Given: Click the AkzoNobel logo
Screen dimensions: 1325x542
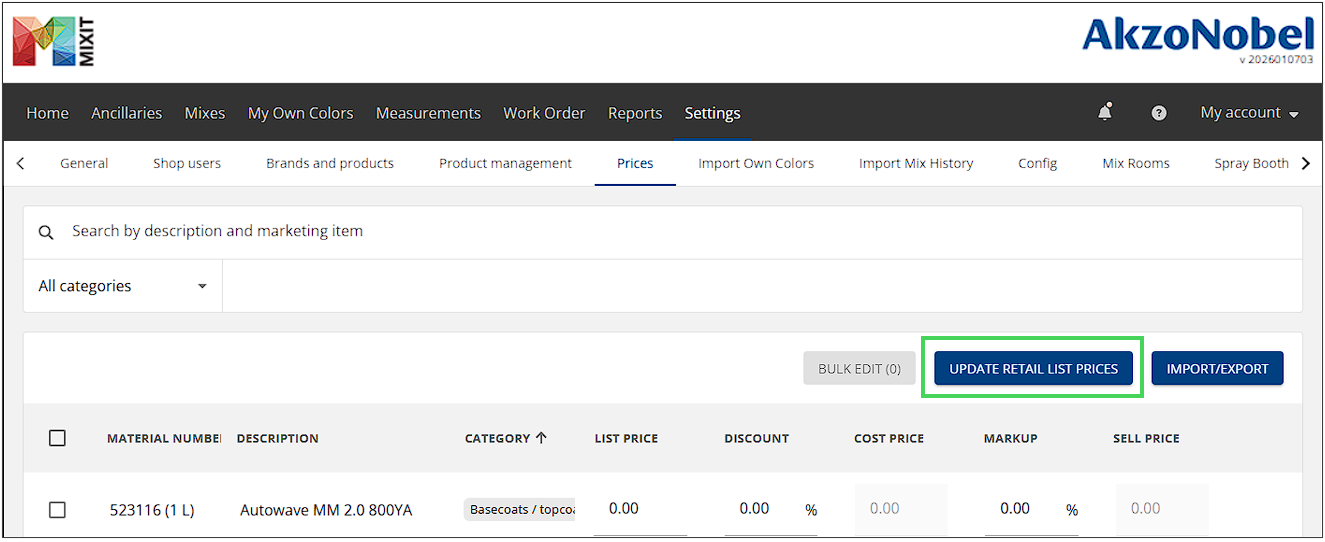Looking at the screenshot, I should (x=1197, y=37).
